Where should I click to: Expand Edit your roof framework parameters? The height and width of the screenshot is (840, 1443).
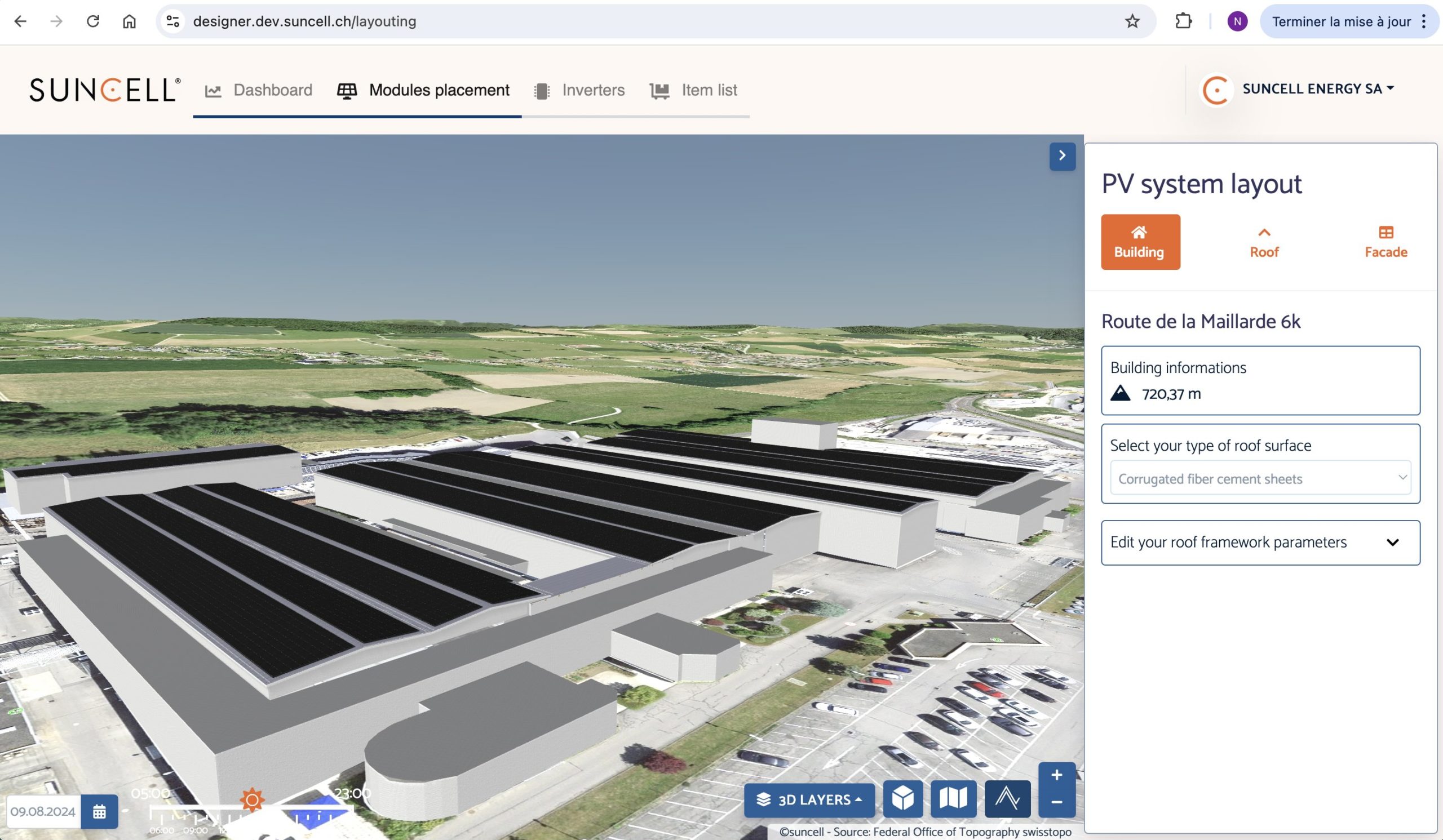pyautogui.click(x=1260, y=543)
